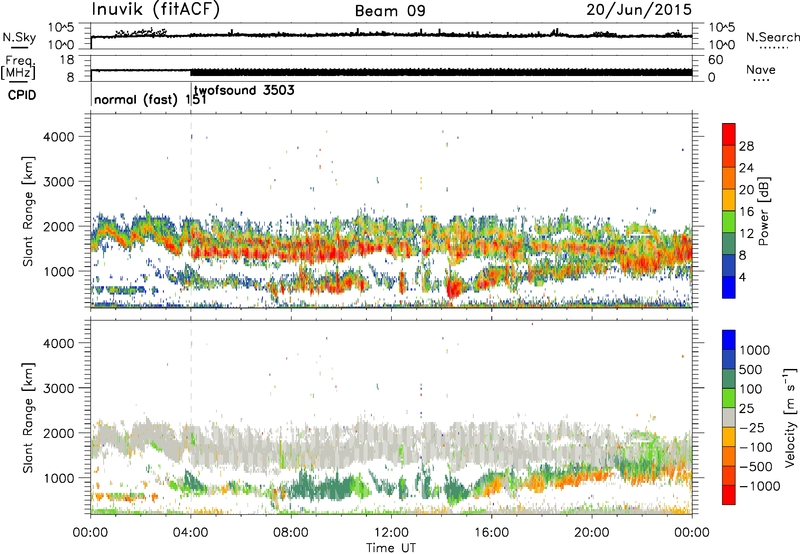The height and width of the screenshot is (554, 800).
Task: Click the '1000' tick on the Velocity colorbar
Action: click(x=755, y=350)
